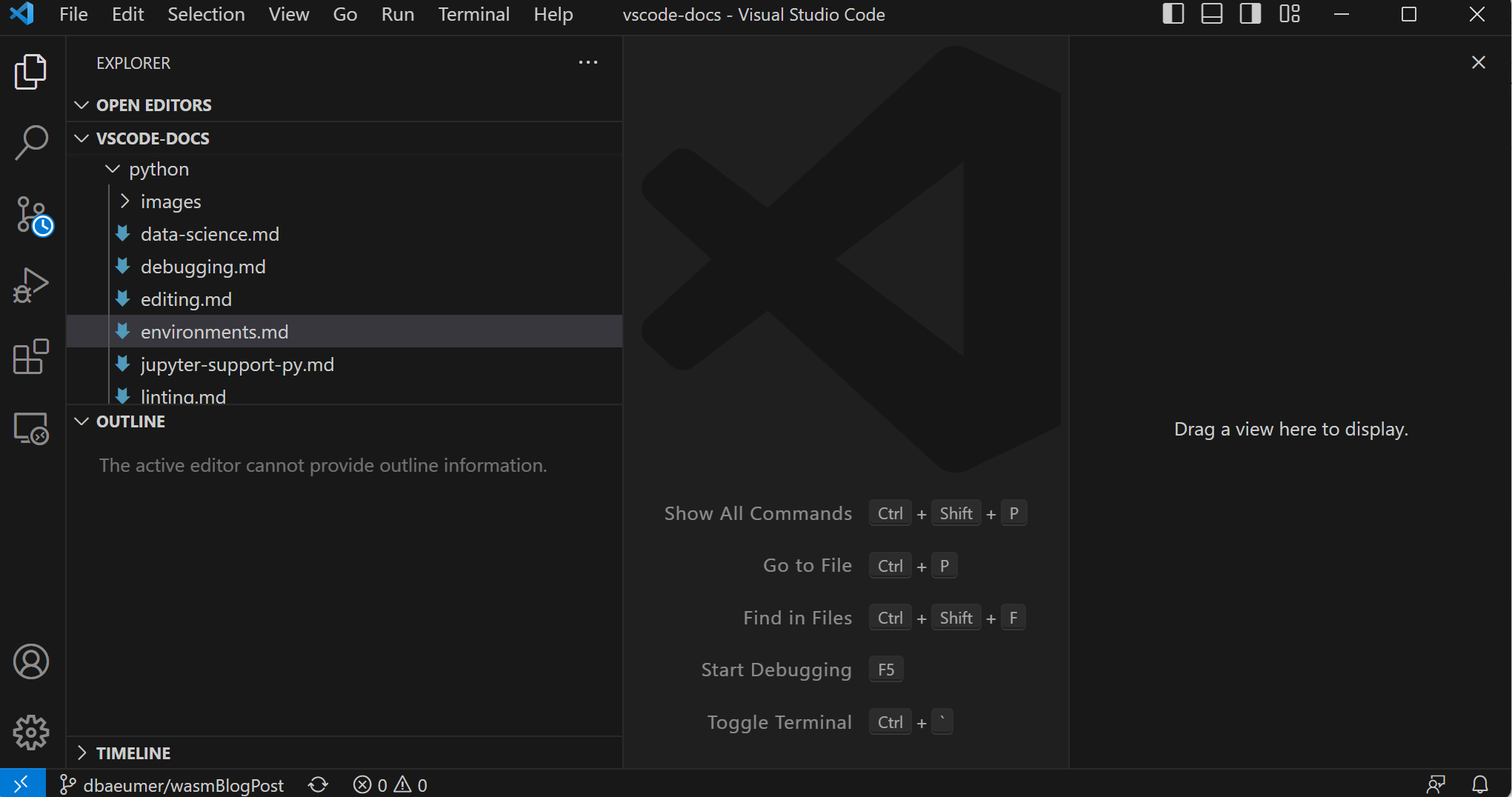
Task: Select environments.md file
Action: point(344,332)
